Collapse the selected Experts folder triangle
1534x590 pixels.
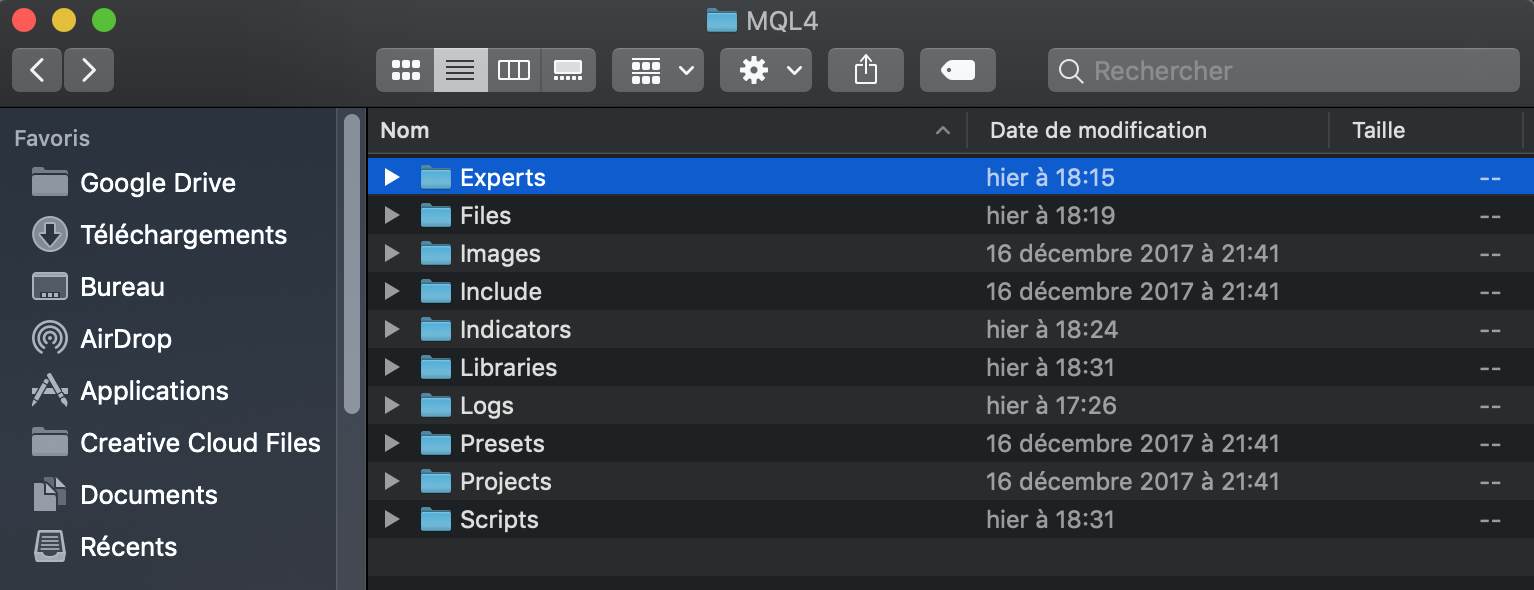click(x=391, y=177)
